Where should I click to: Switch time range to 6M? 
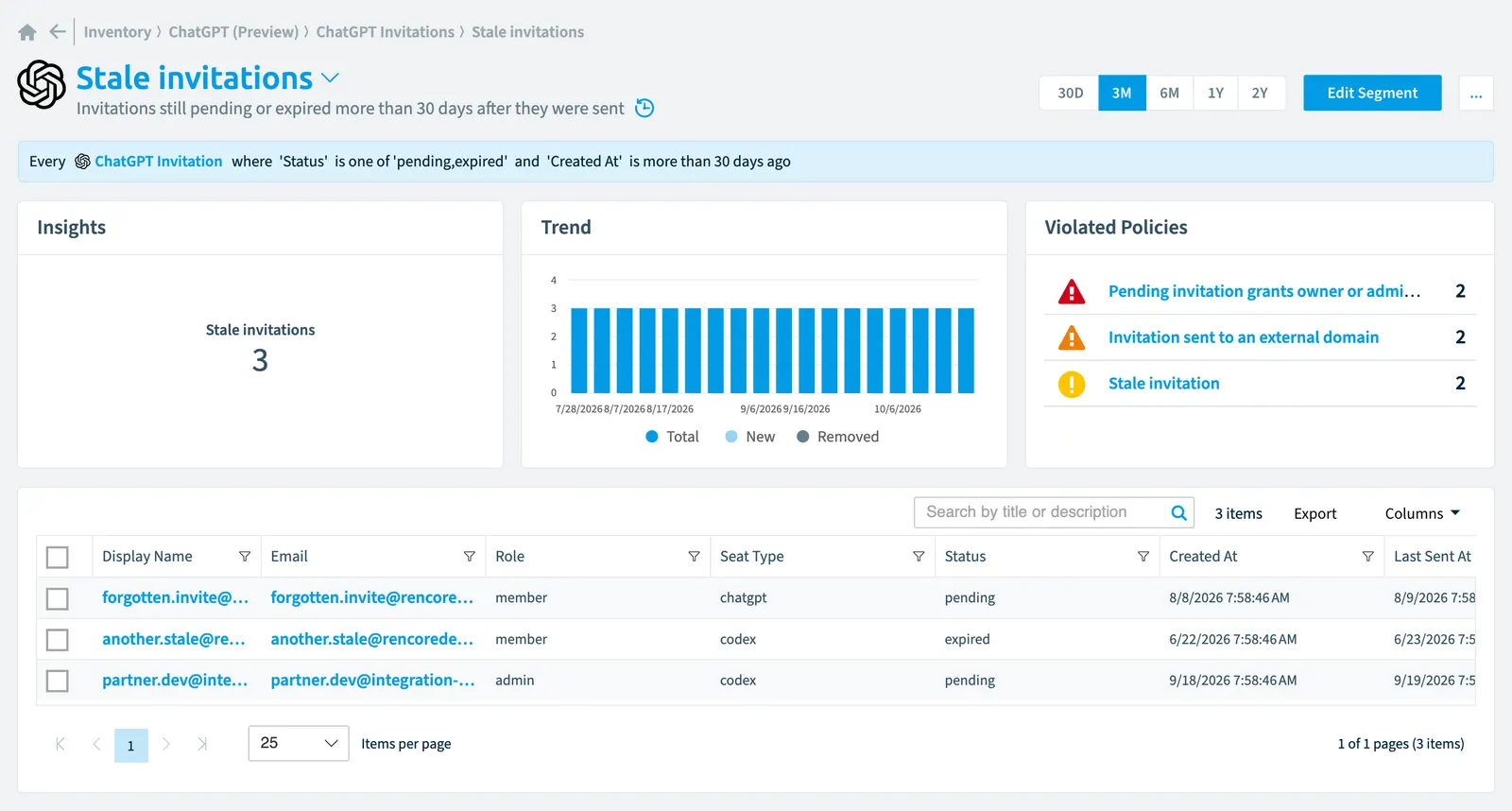click(x=1169, y=93)
